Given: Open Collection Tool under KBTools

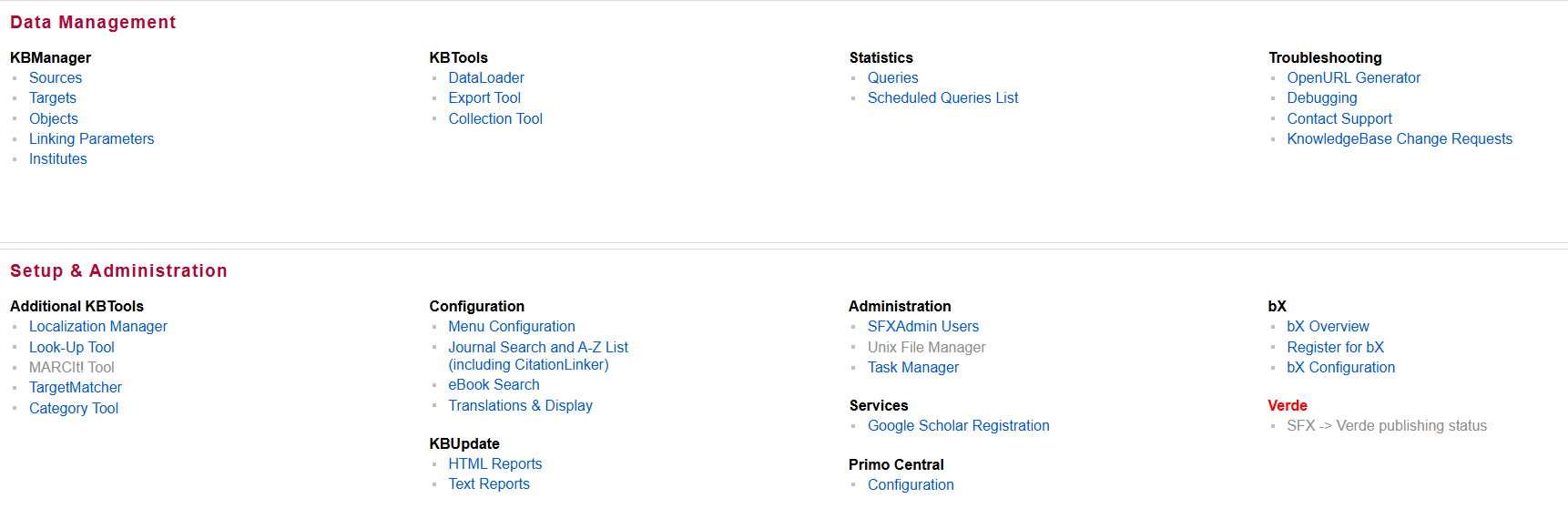Looking at the screenshot, I should pos(495,119).
